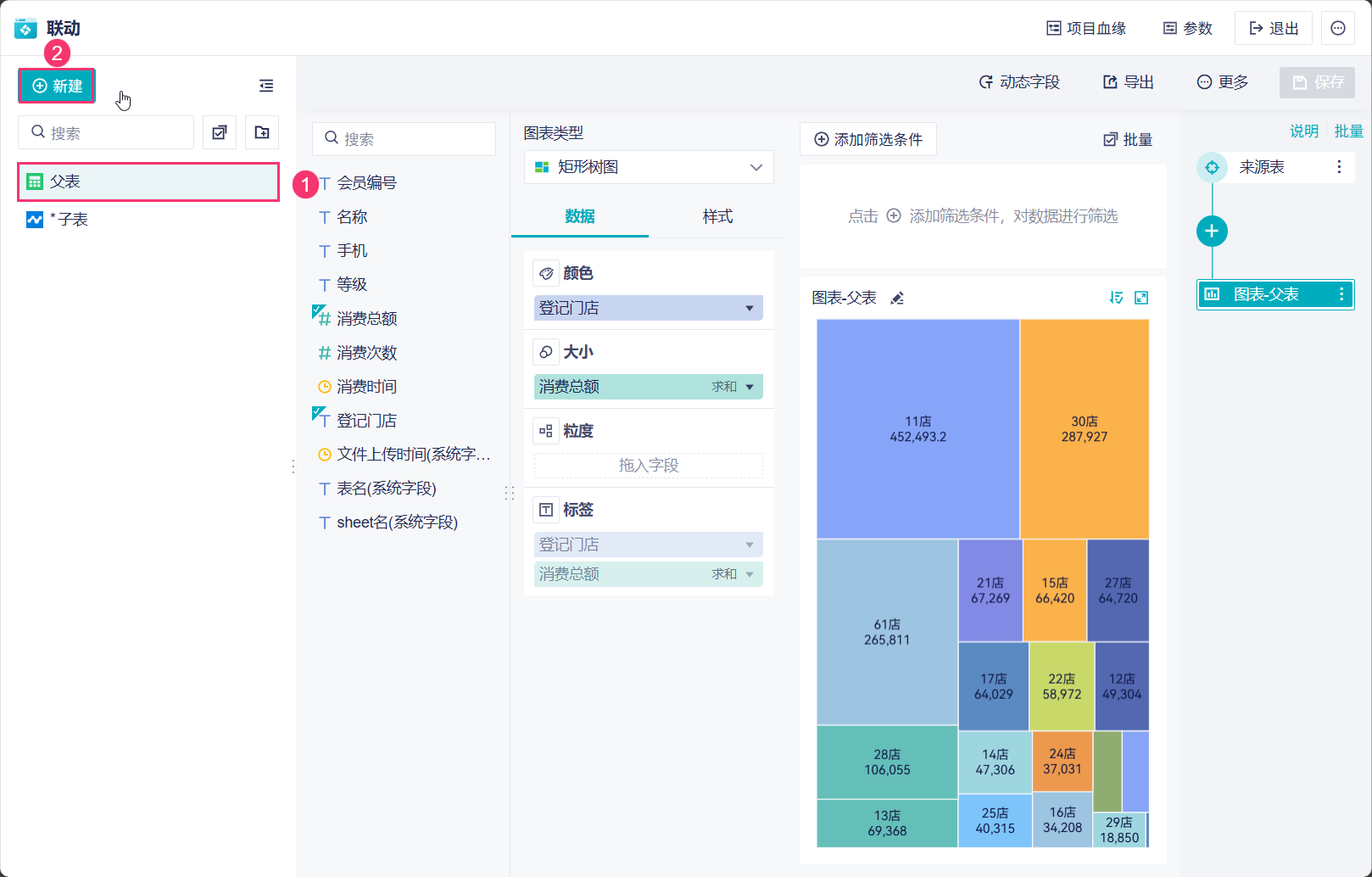Click the 批量 link in flow panel
Viewport: 1372px width, 877px height.
tap(1348, 131)
